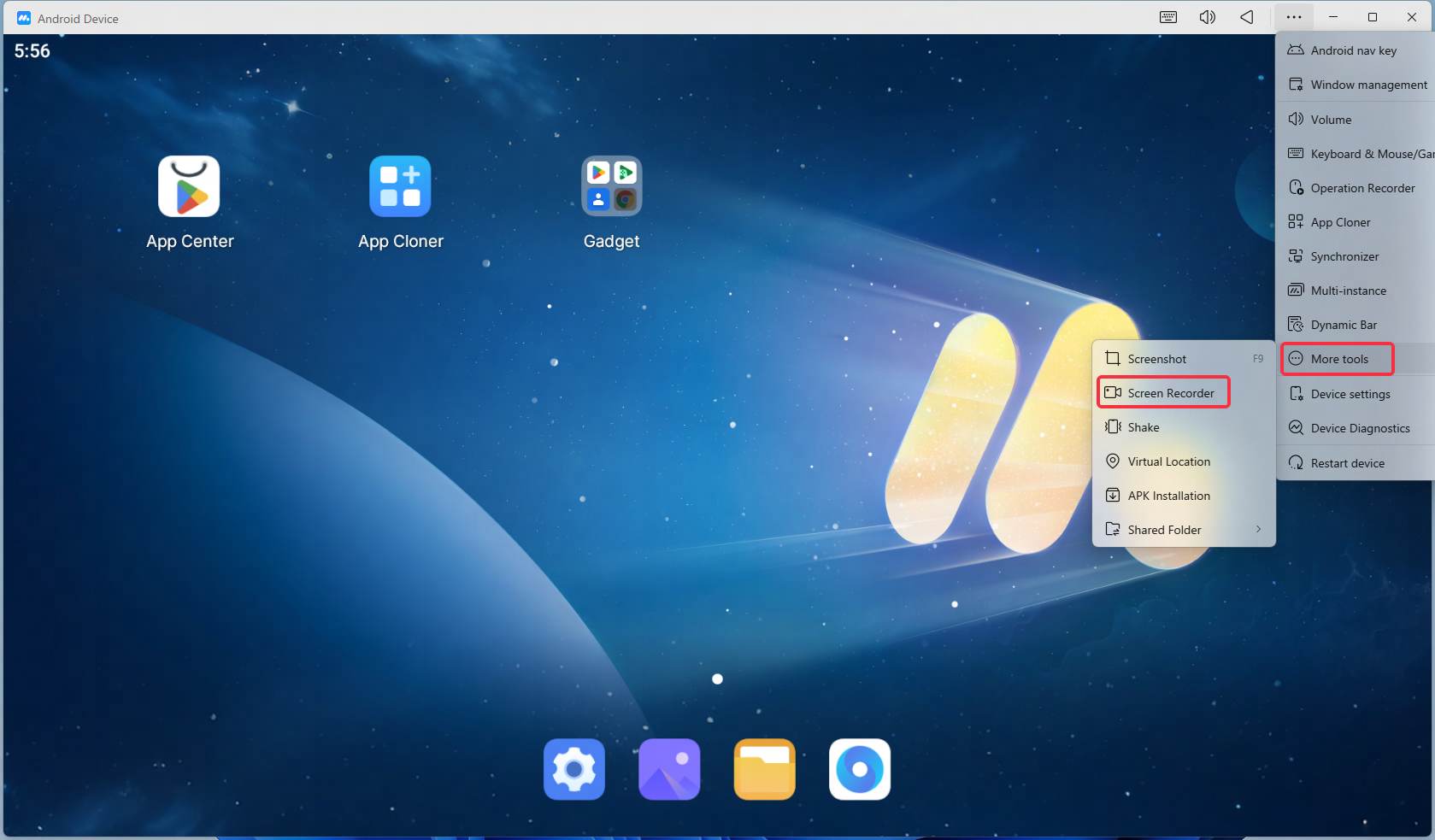Start the Screen Recorder from the submenu
The image size is (1435, 840).
click(x=1184, y=393)
